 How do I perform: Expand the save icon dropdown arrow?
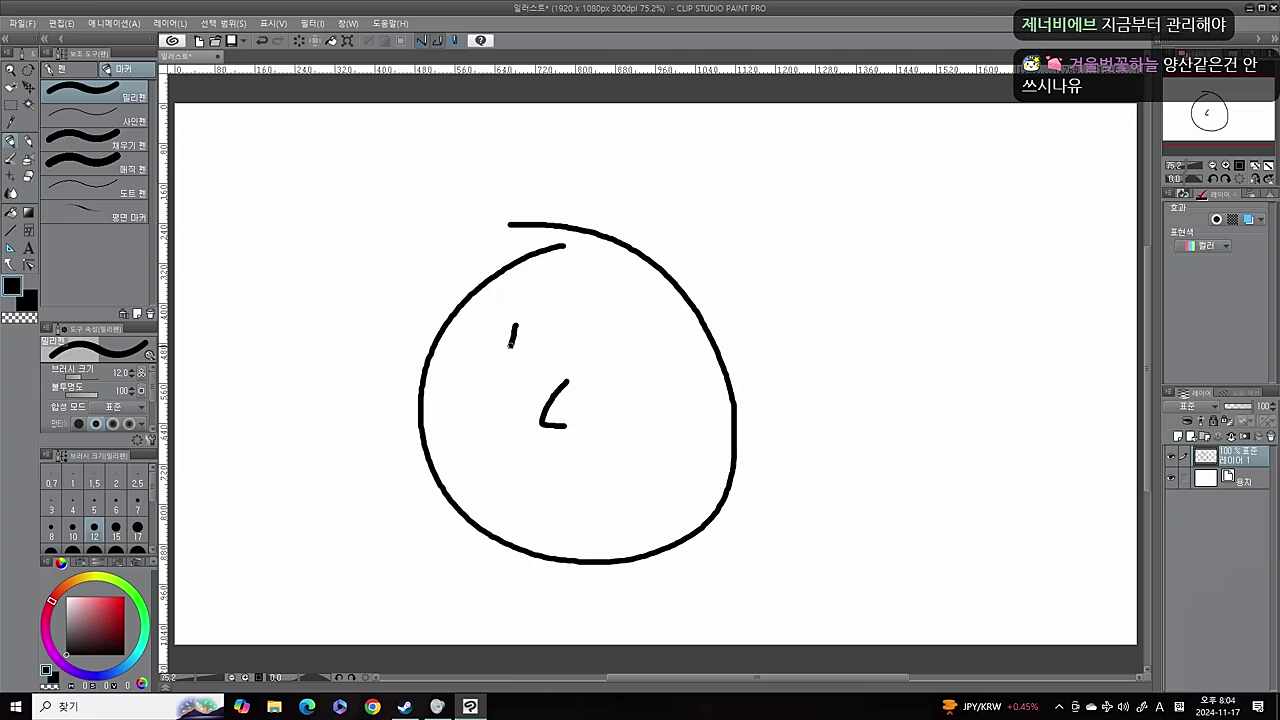[x=243, y=41]
